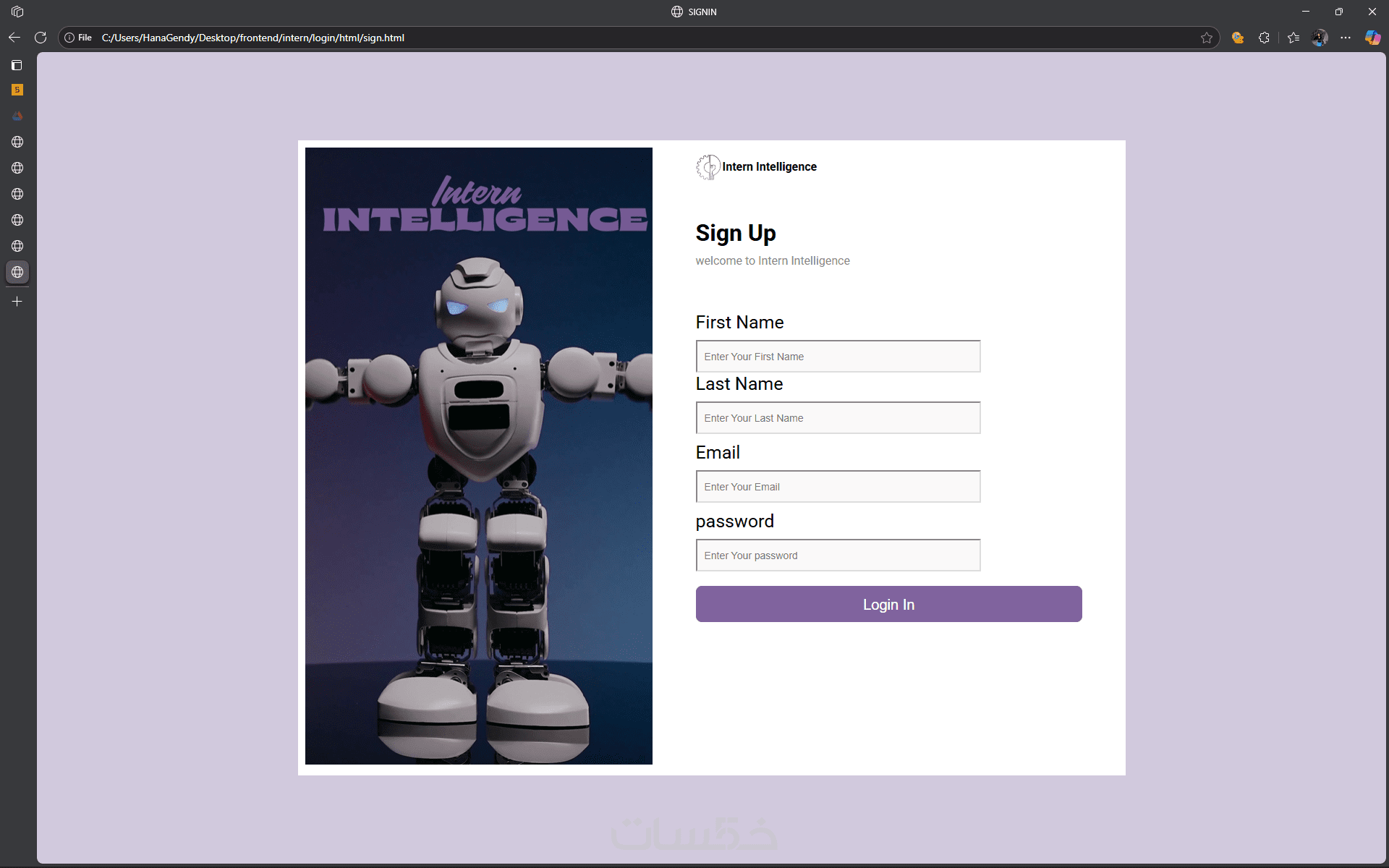Viewport: 1389px width, 868px height.
Task: Open Settings and more menu
Action: (1346, 38)
